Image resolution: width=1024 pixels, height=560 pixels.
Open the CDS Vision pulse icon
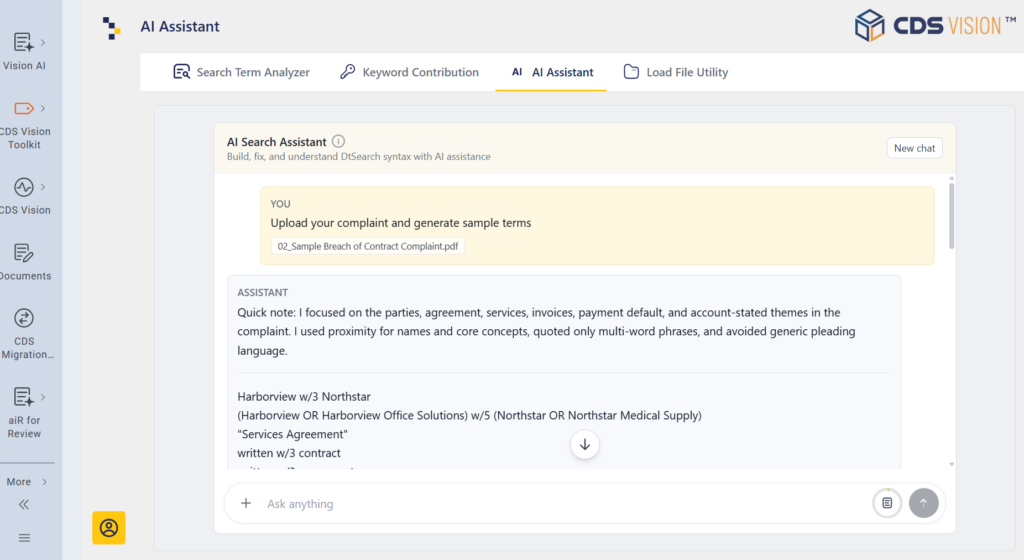24,187
